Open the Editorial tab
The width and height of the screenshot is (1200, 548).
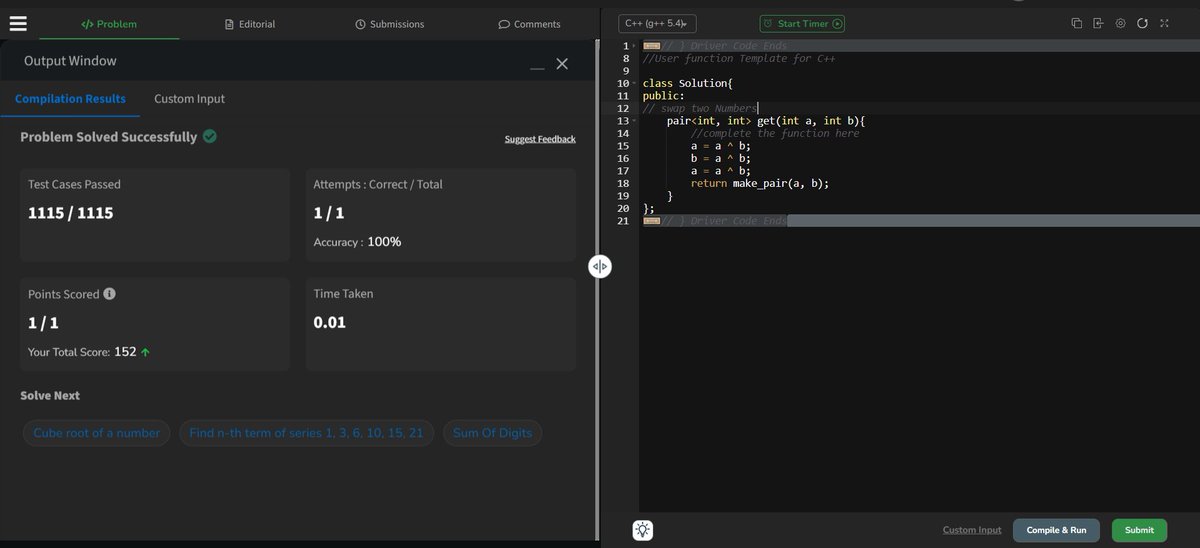(x=250, y=24)
